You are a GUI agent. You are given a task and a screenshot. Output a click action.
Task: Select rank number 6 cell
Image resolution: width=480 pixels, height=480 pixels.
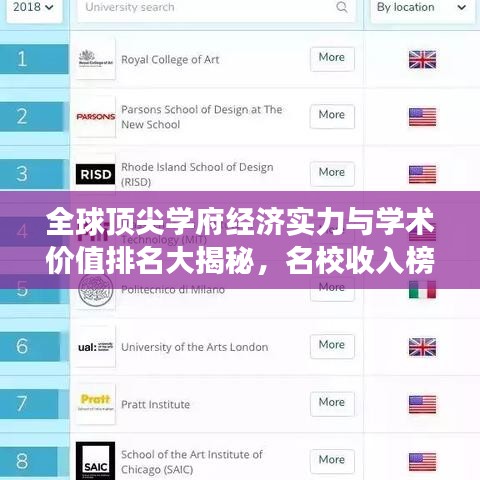click(x=30, y=346)
